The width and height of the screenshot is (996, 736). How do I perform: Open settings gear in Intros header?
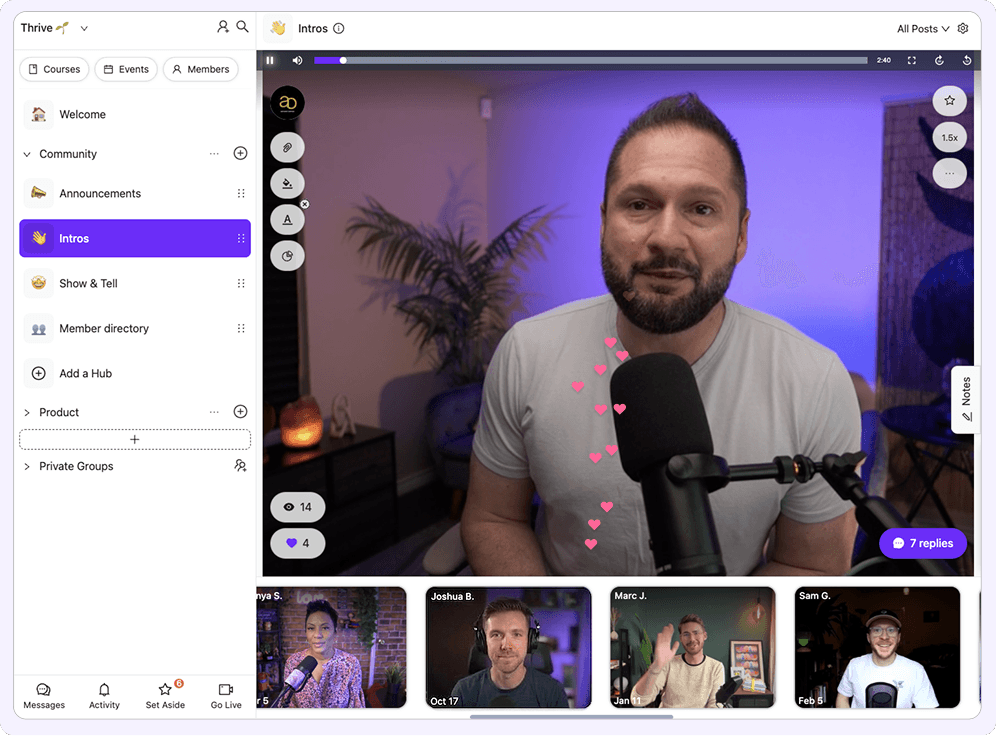(x=963, y=29)
